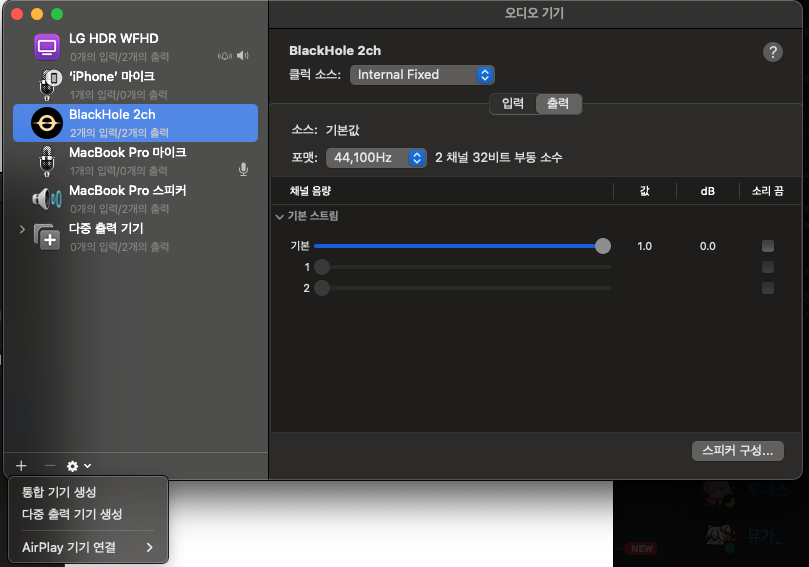Open the 클럭 소스 Internal Fixed dropdown
This screenshot has width=809, height=567.
click(422, 75)
